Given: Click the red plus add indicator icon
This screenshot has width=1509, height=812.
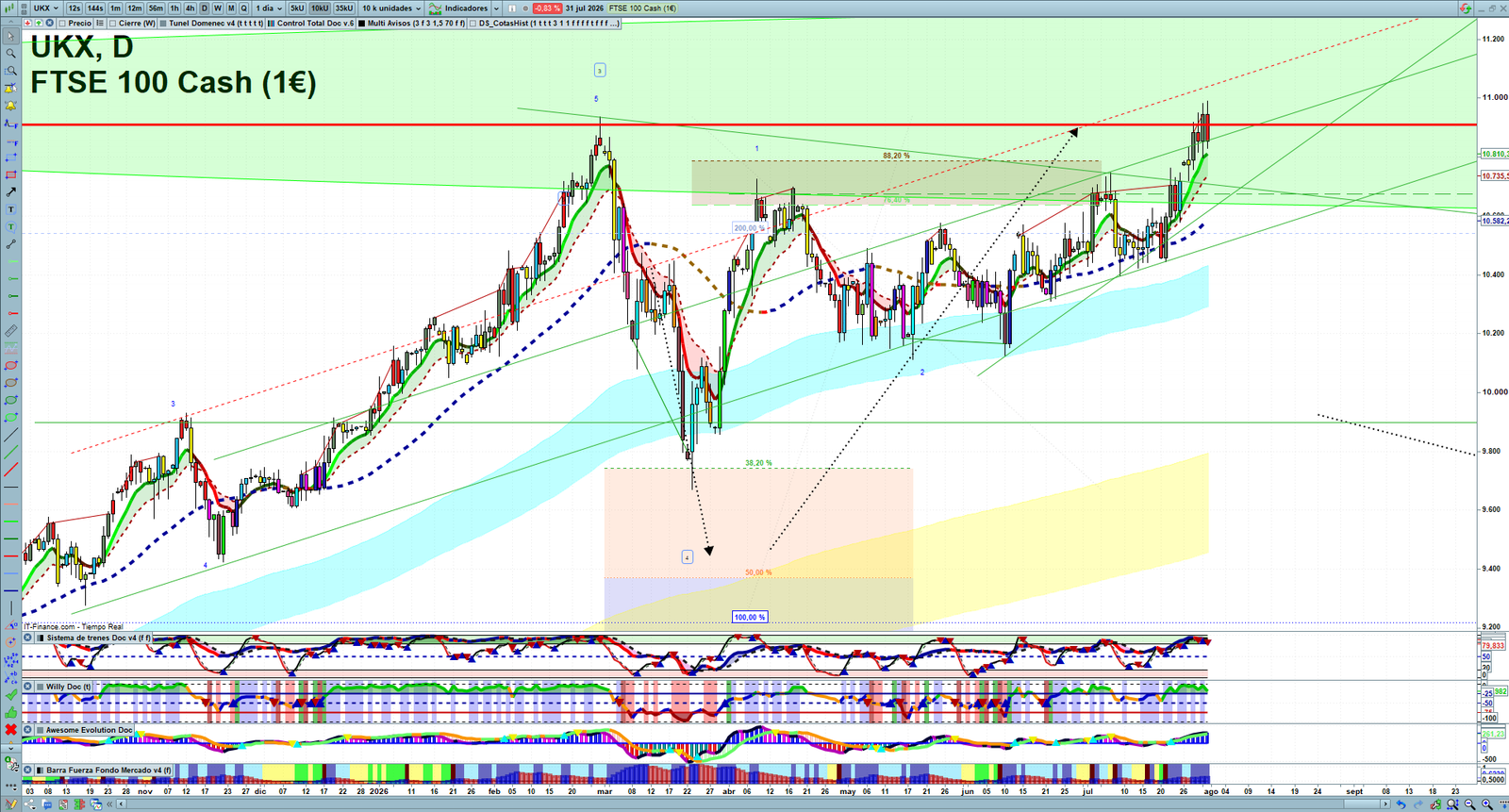Looking at the screenshot, I should [x=27, y=23].
